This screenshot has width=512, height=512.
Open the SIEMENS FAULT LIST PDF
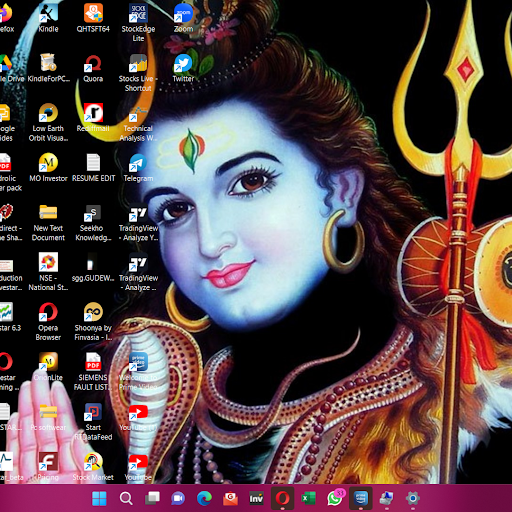(93, 371)
